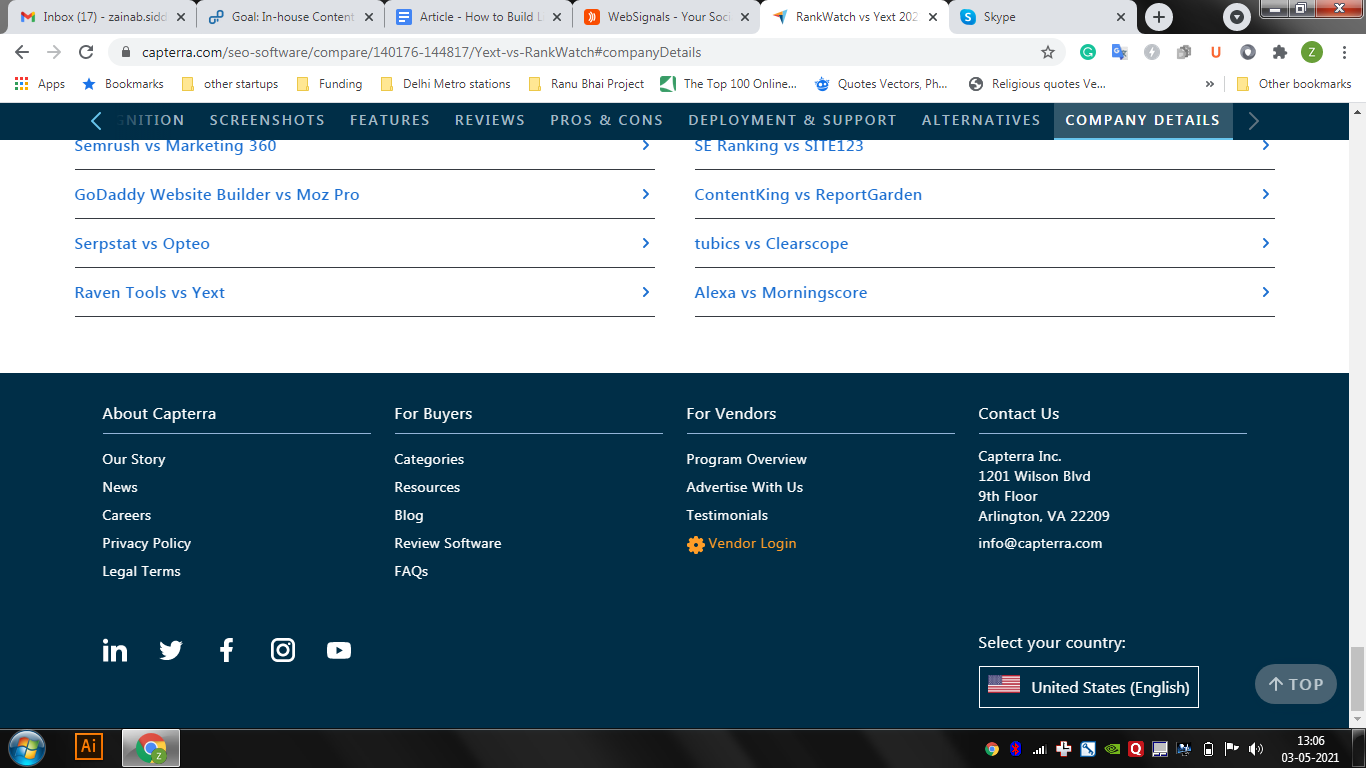Click the orange U extension icon
Viewport: 1366px width, 768px height.
pos(1216,52)
